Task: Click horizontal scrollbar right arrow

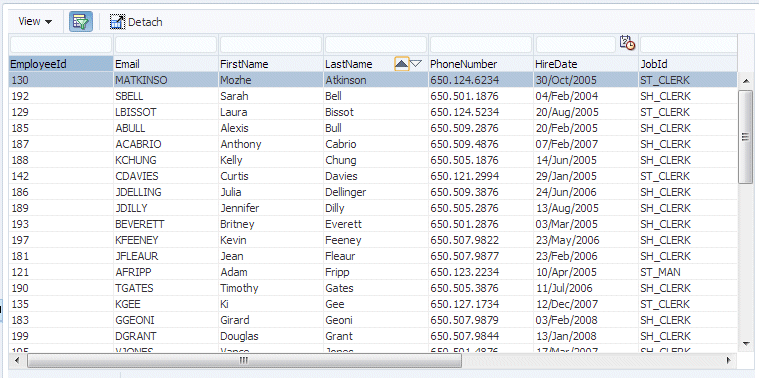Action: (x=728, y=361)
